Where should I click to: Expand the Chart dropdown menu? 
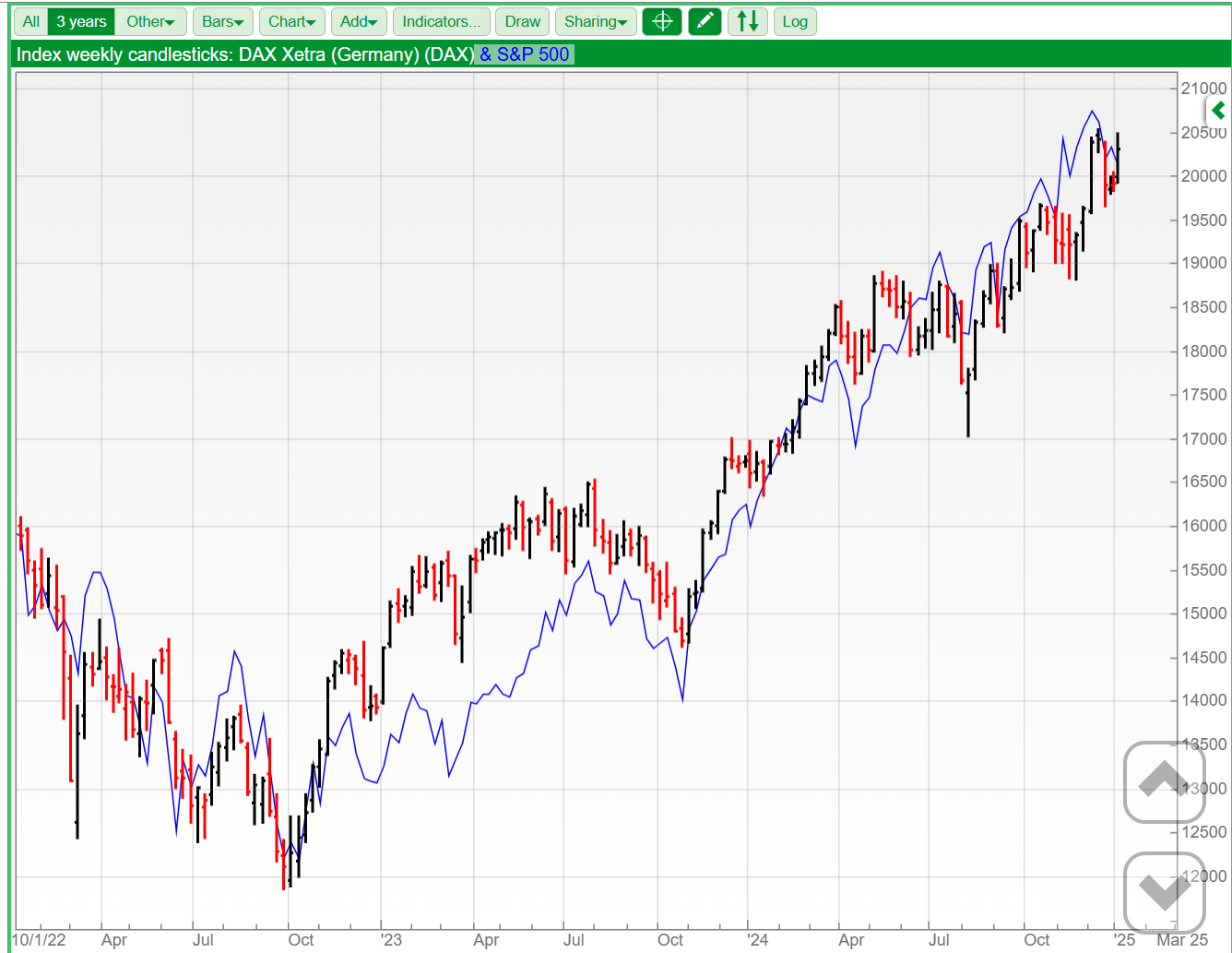click(292, 21)
